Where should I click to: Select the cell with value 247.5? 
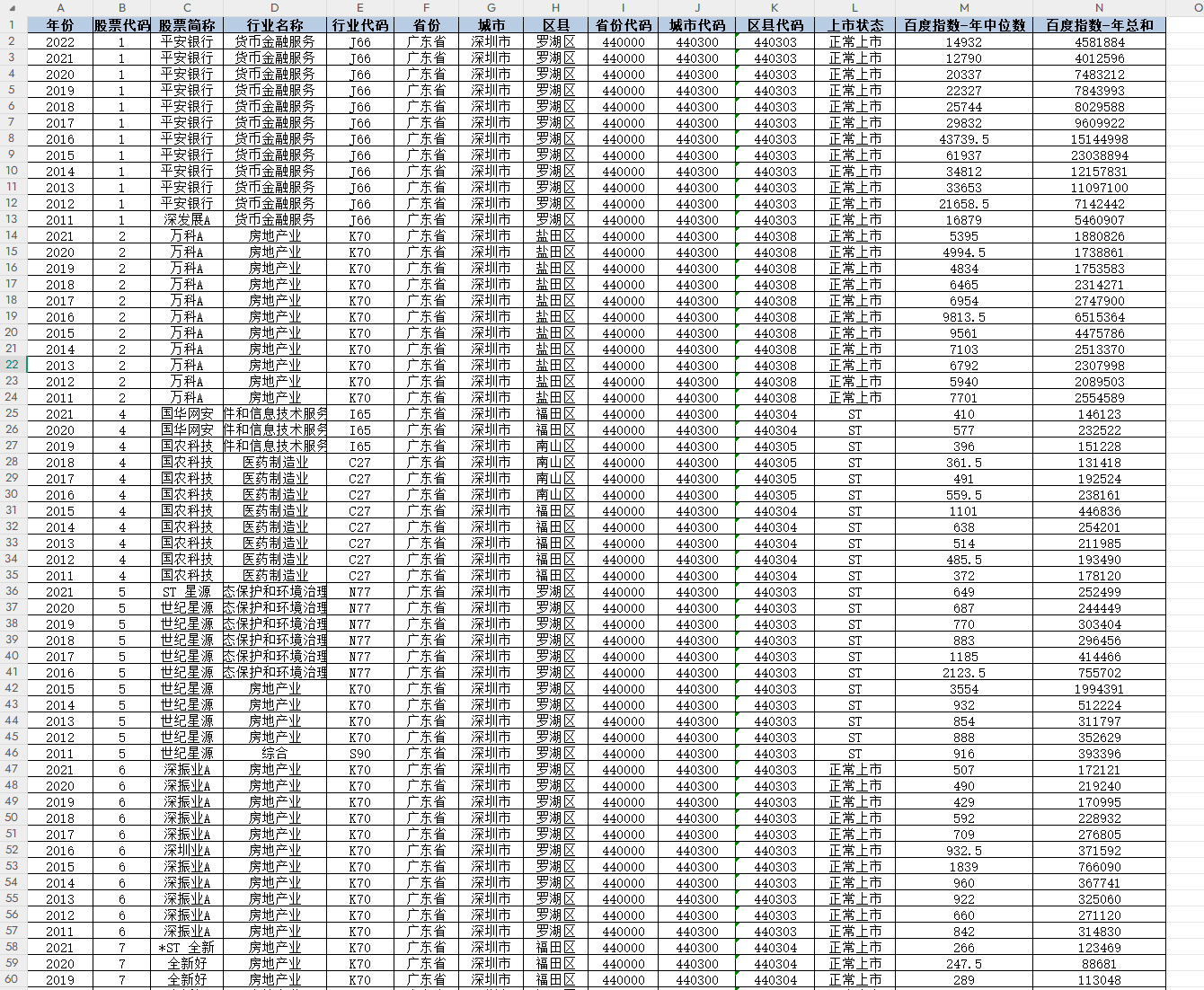tap(964, 964)
